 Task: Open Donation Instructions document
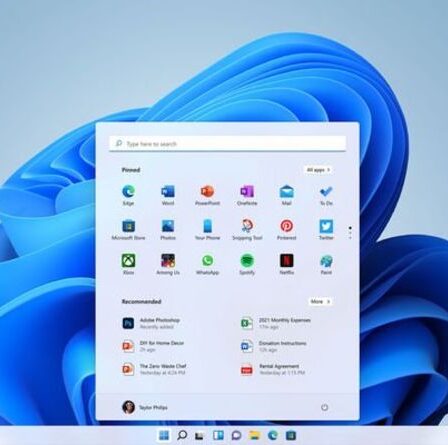tap(274, 346)
